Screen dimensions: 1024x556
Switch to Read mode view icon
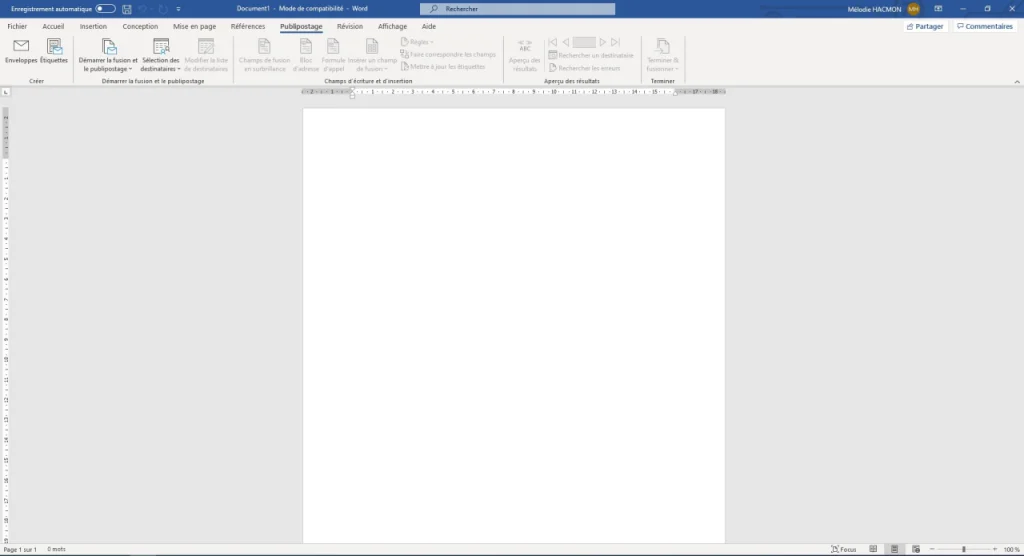pyautogui.click(x=873, y=549)
